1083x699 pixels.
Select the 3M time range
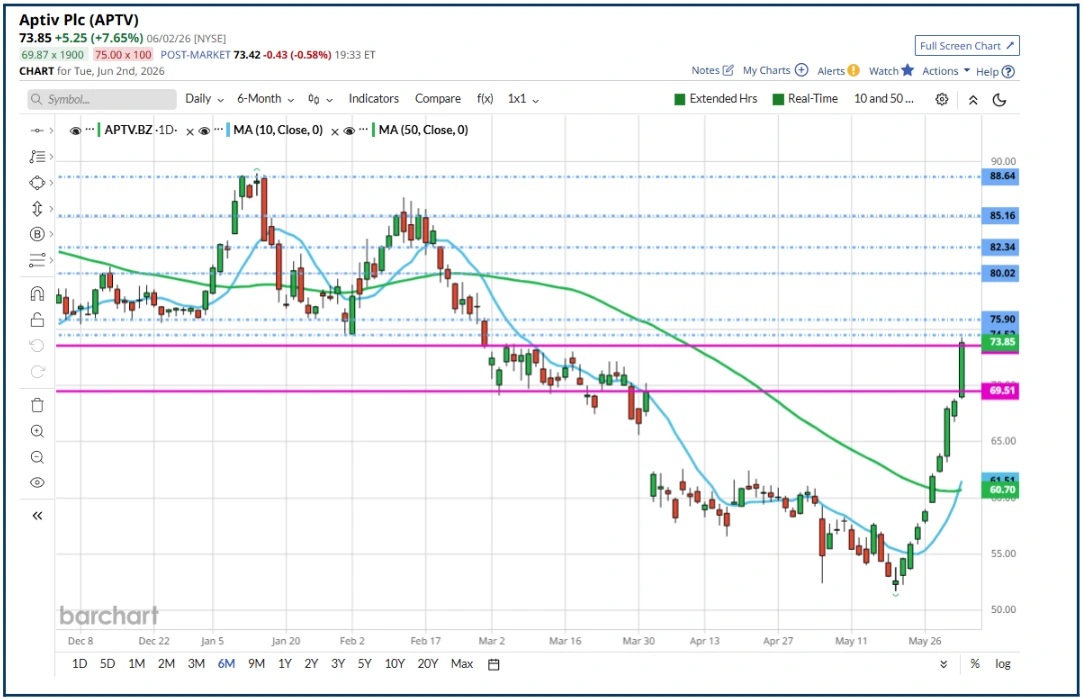point(196,664)
